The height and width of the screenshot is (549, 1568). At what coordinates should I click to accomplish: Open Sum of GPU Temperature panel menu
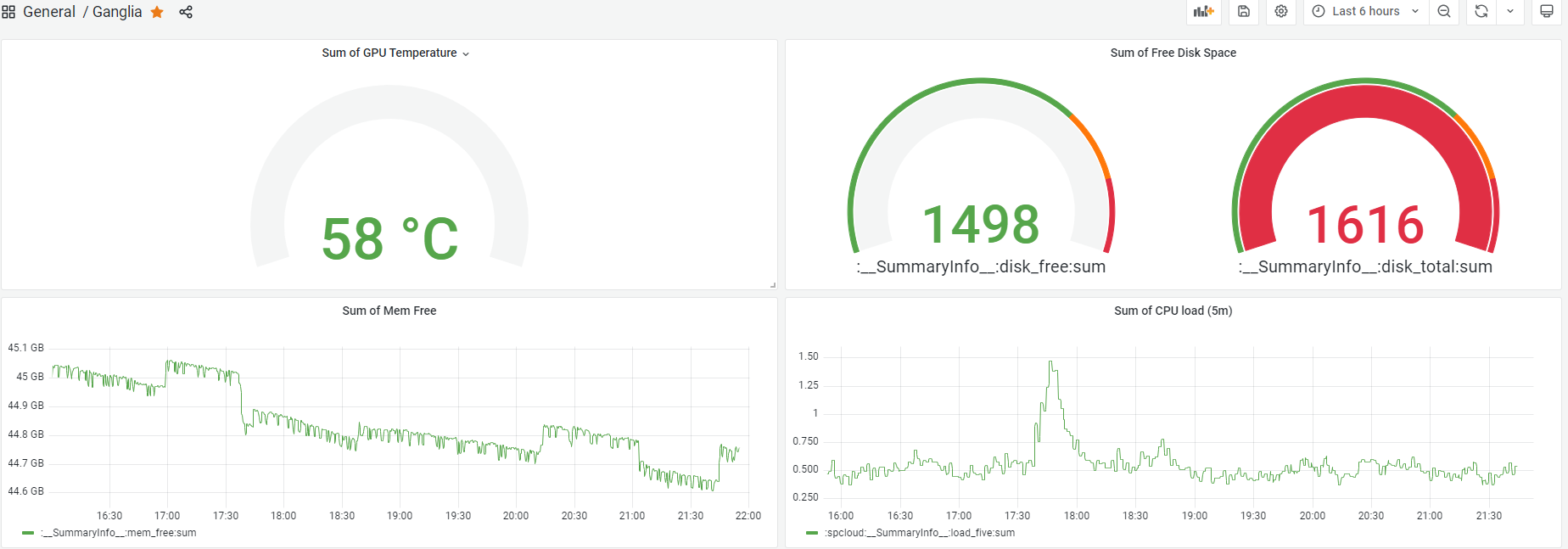(395, 53)
